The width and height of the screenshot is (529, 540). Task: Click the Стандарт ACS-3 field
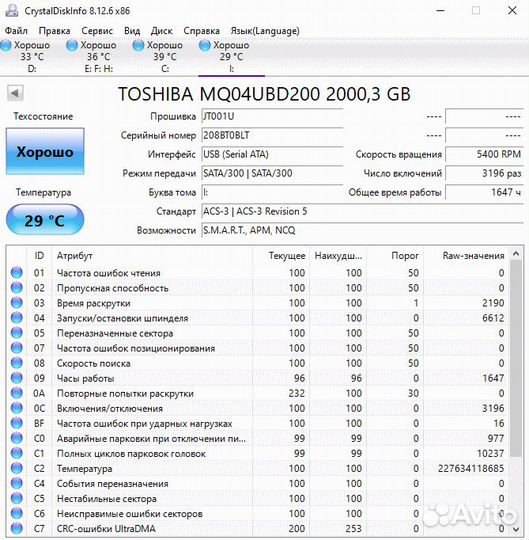[x=362, y=211]
